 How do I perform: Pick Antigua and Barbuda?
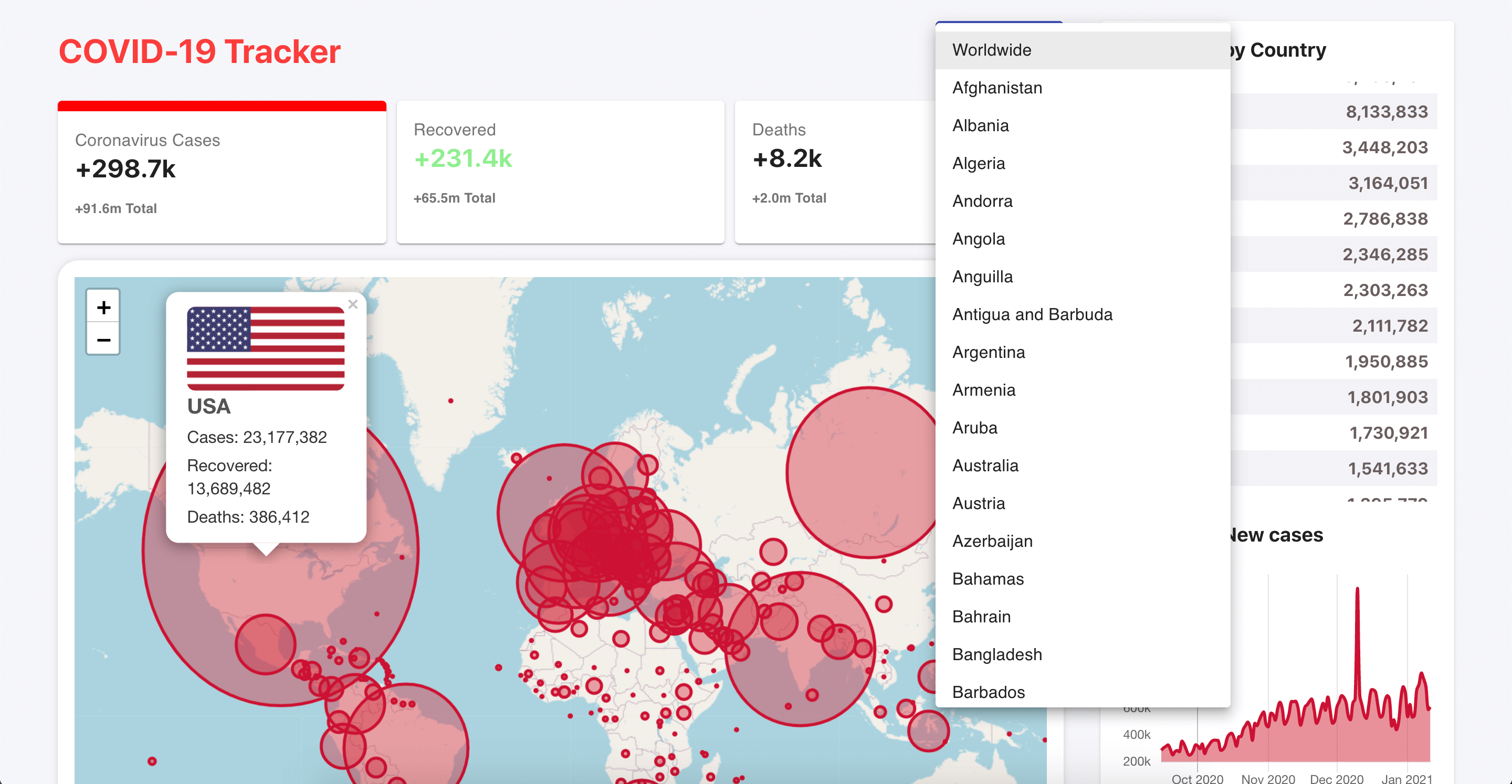point(1083,314)
